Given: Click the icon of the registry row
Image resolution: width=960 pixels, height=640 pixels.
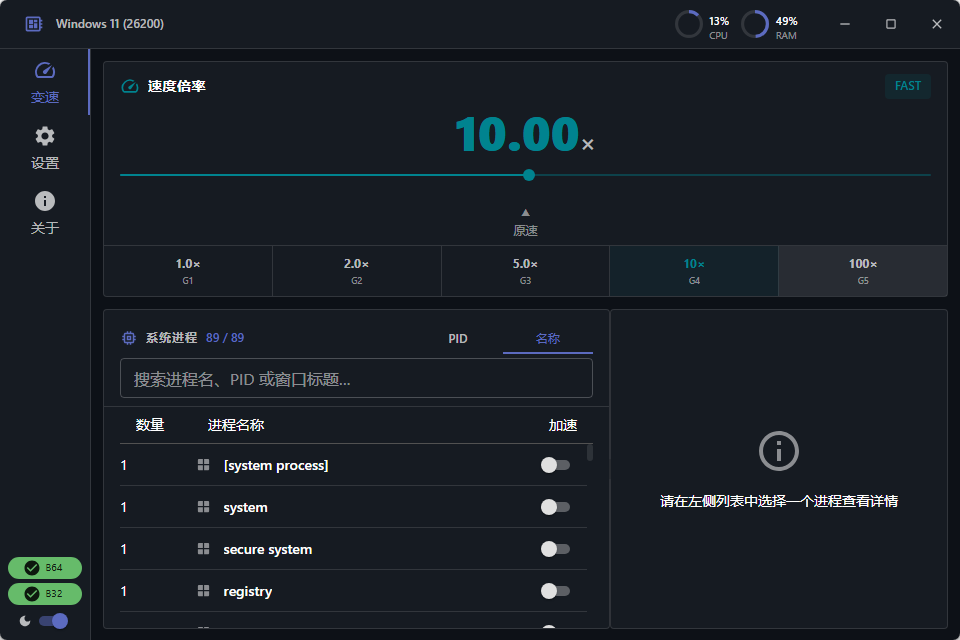Looking at the screenshot, I should coord(203,591).
